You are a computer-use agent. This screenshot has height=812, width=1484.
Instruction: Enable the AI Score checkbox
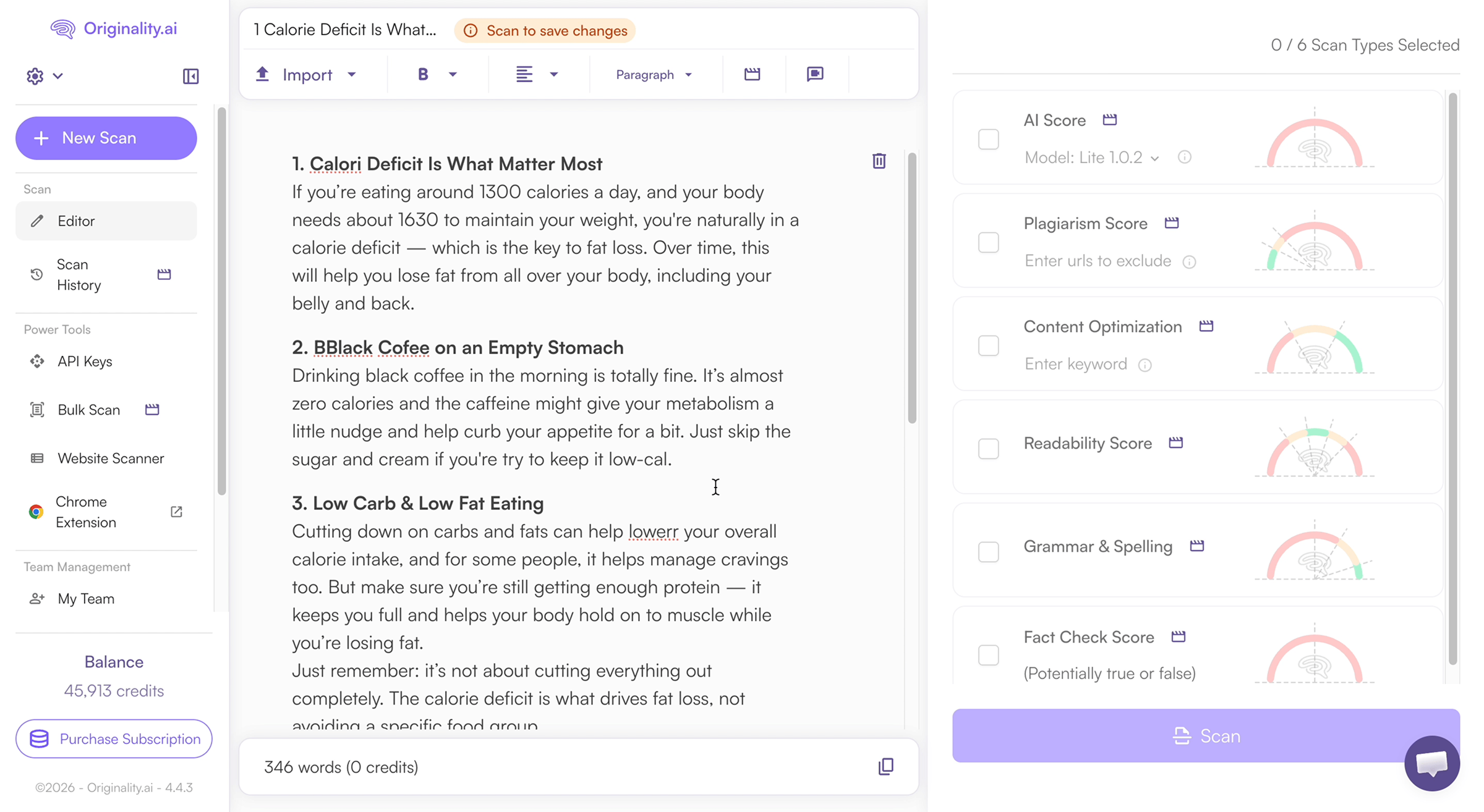pos(988,139)
